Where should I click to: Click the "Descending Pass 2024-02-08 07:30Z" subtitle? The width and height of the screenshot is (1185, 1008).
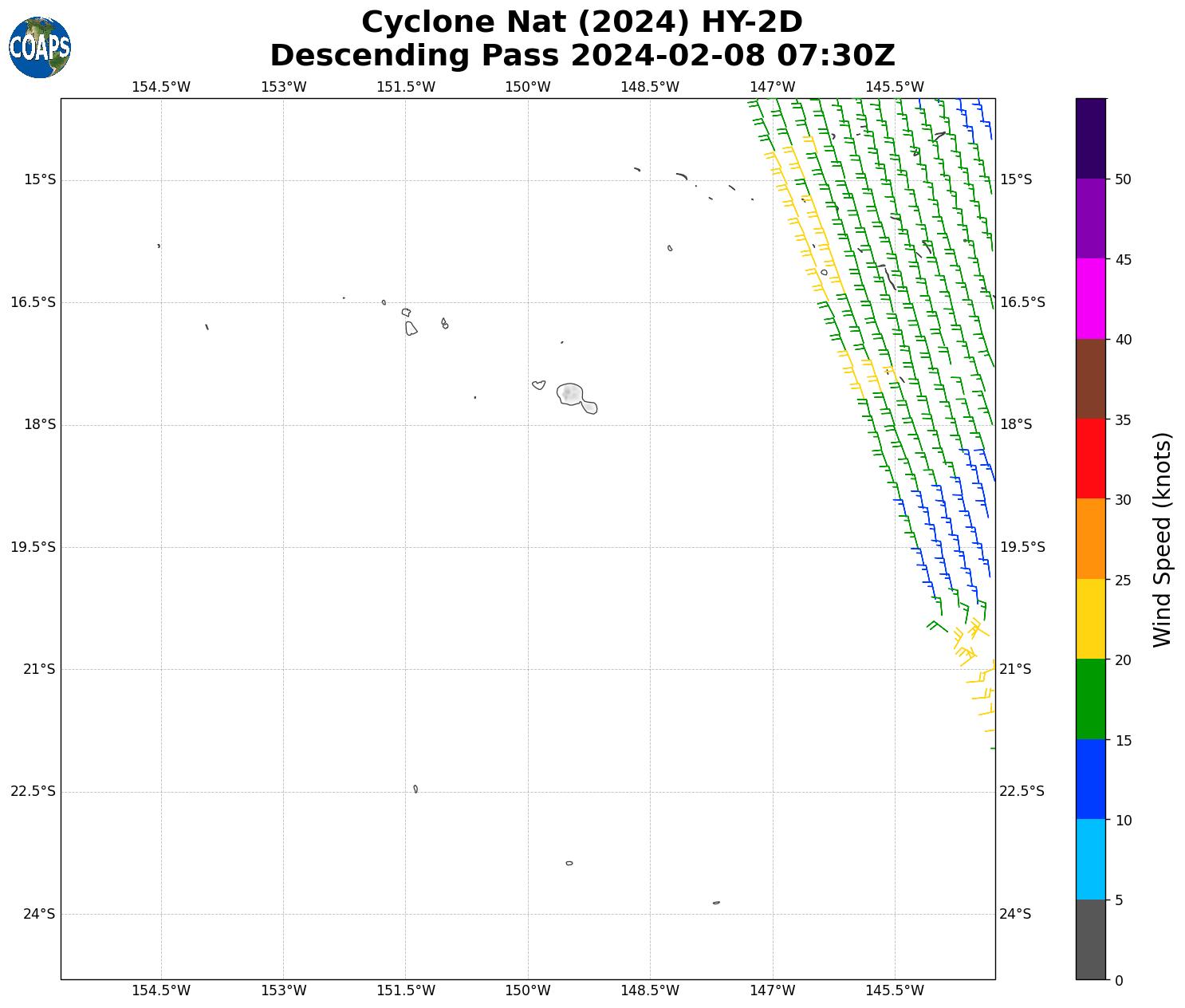point(581,56)
